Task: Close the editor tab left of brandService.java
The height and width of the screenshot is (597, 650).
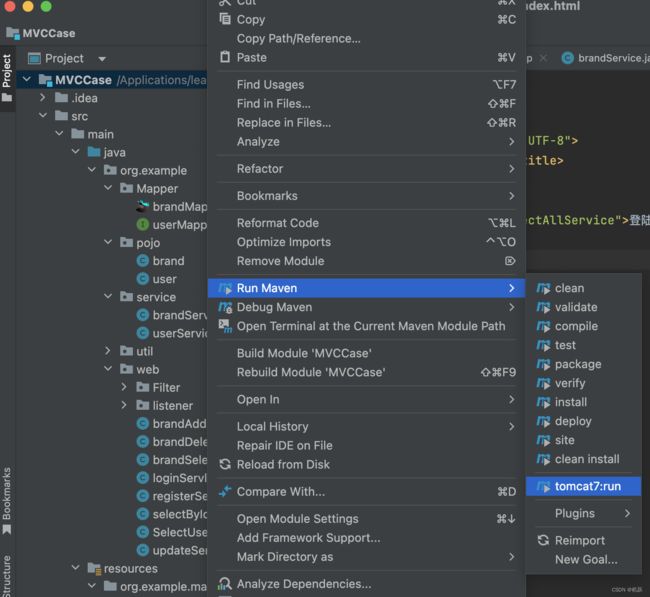Action: [x=543, y=58]
